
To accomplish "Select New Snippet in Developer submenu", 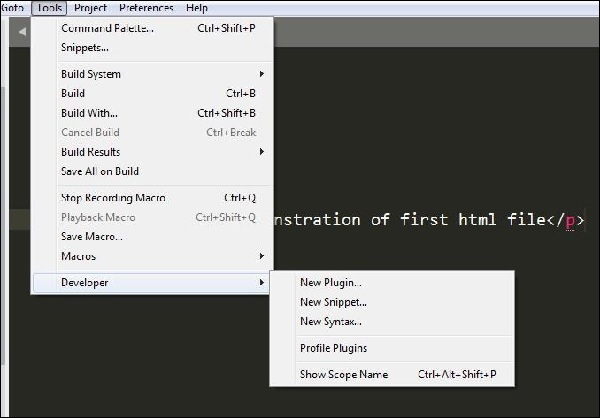I will click(333, 302).
